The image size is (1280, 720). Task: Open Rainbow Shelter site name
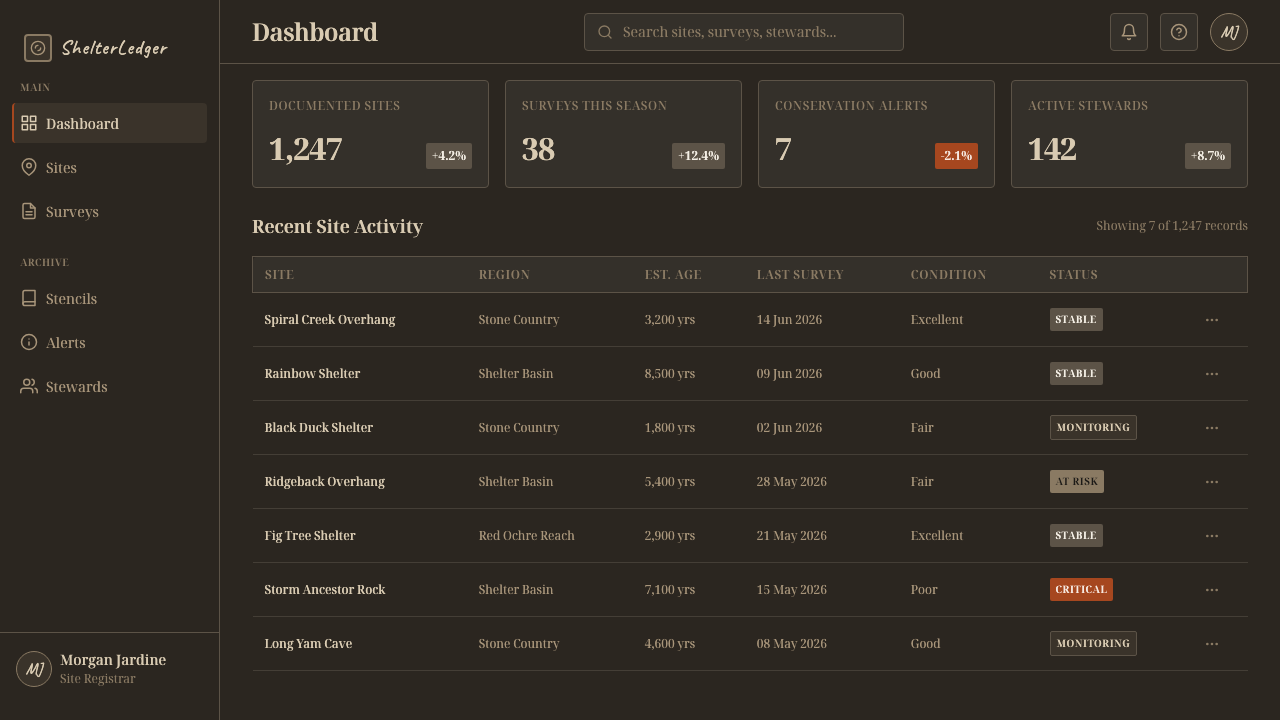312,374
